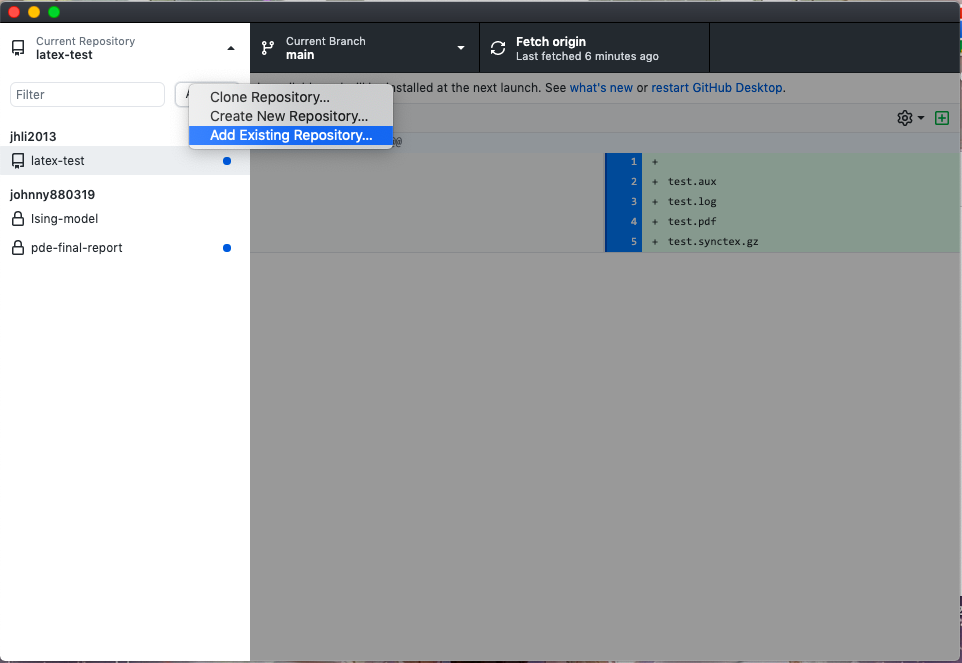Collapse the Current Repository dropdown arrow
The height and width of the screenshot is (663, 962).
[231, 48]
